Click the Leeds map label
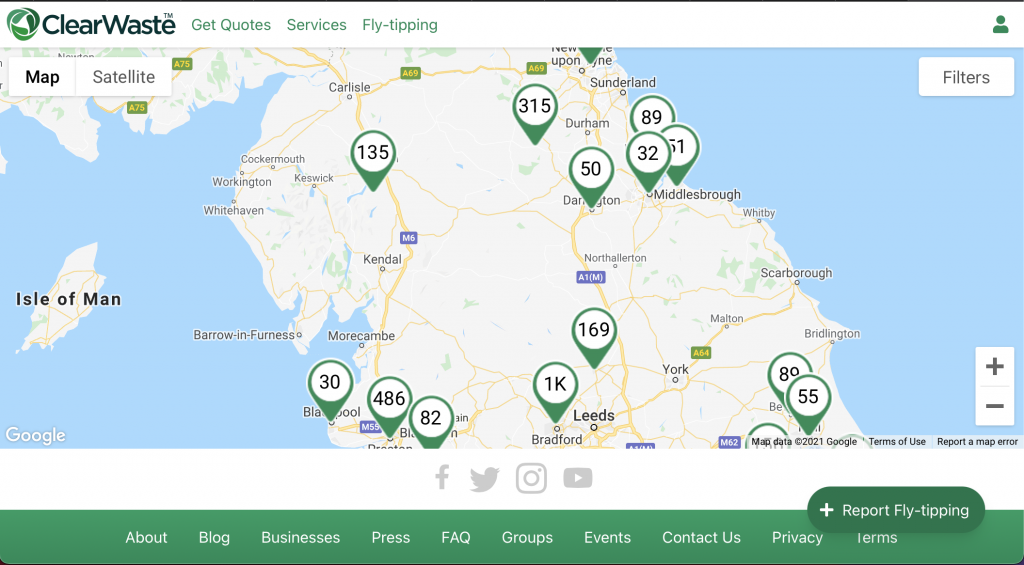Screen dimensions: 1024x565 (x=594, y=415)
